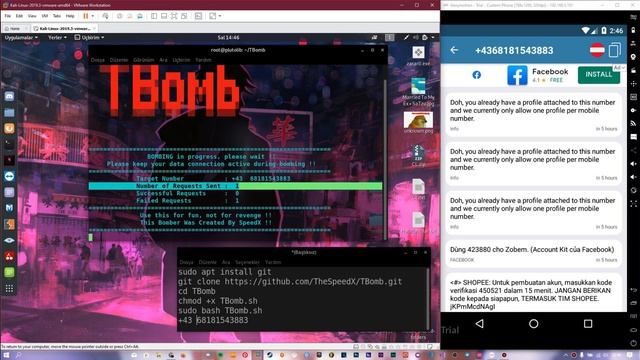Open VMware VM menu
Image resolution: width=640 pixels, height=360 pixels.
click(45, 16)
